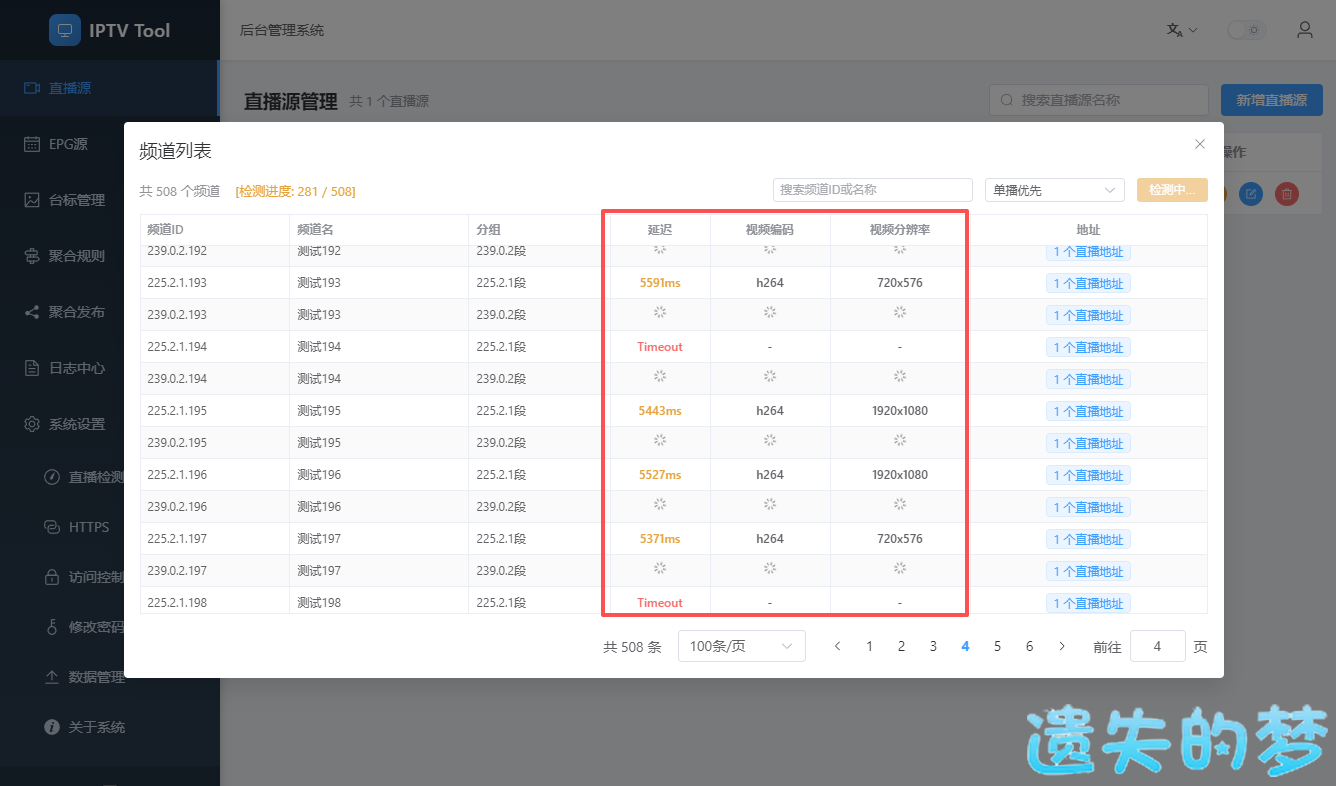Focus the 搜索频道ID或名称 input
1336x786 pixels.
pyautogui.click(x=873, y=190)
